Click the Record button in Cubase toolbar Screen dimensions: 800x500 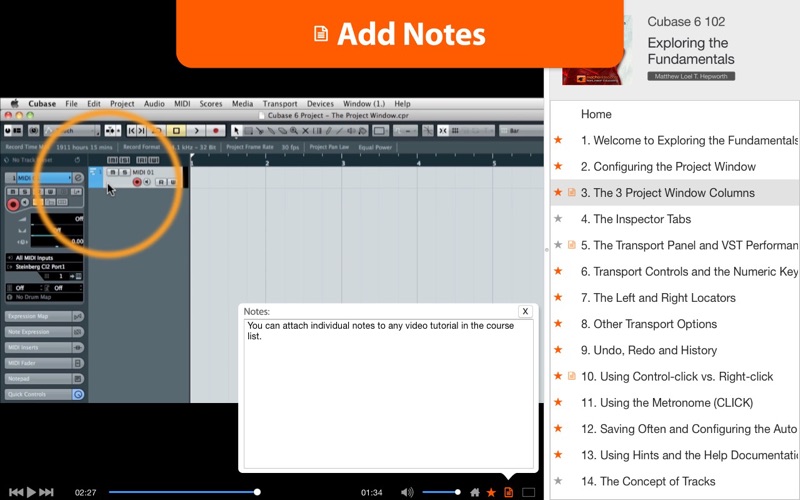[x=215, y=131]
